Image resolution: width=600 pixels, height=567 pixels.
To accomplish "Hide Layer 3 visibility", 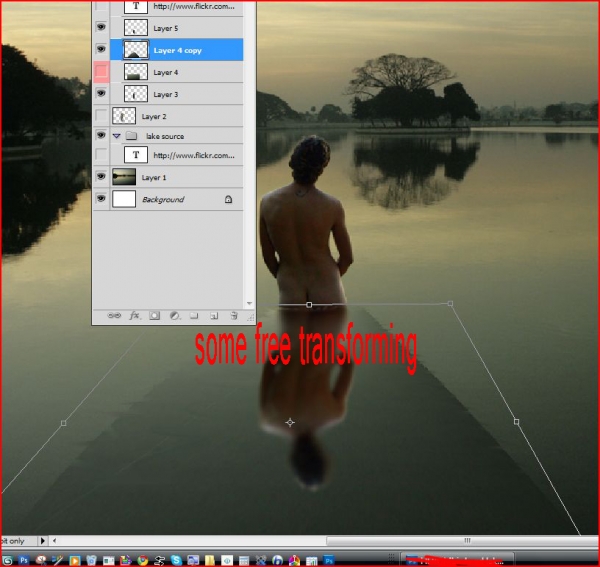I will coord(101,93).
